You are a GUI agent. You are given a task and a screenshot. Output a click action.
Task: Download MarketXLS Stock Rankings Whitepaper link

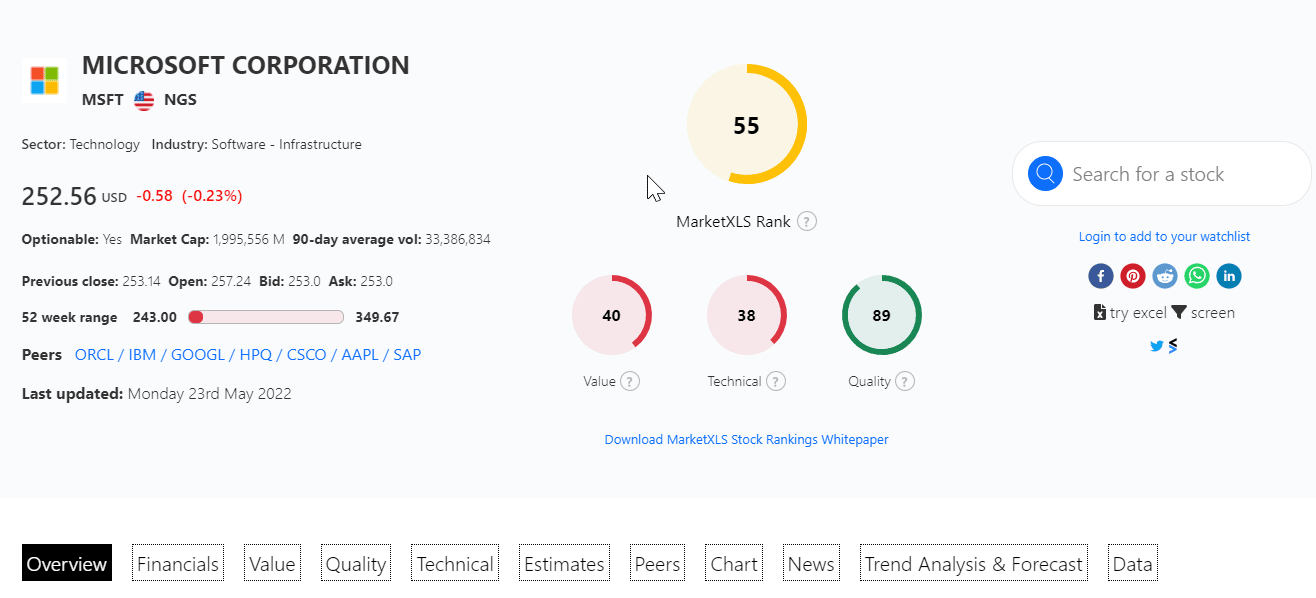point(746,439)
